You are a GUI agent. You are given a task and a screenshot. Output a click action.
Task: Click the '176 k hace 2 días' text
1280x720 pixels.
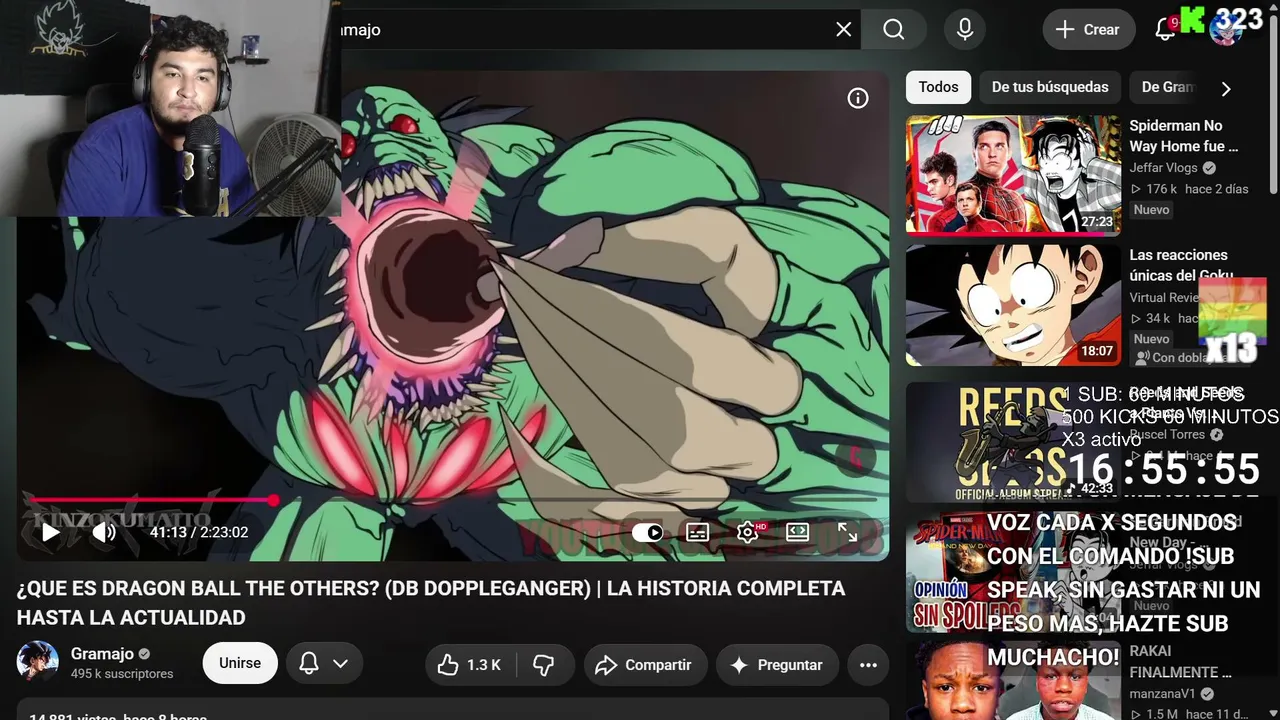(x=1189, y=189)
